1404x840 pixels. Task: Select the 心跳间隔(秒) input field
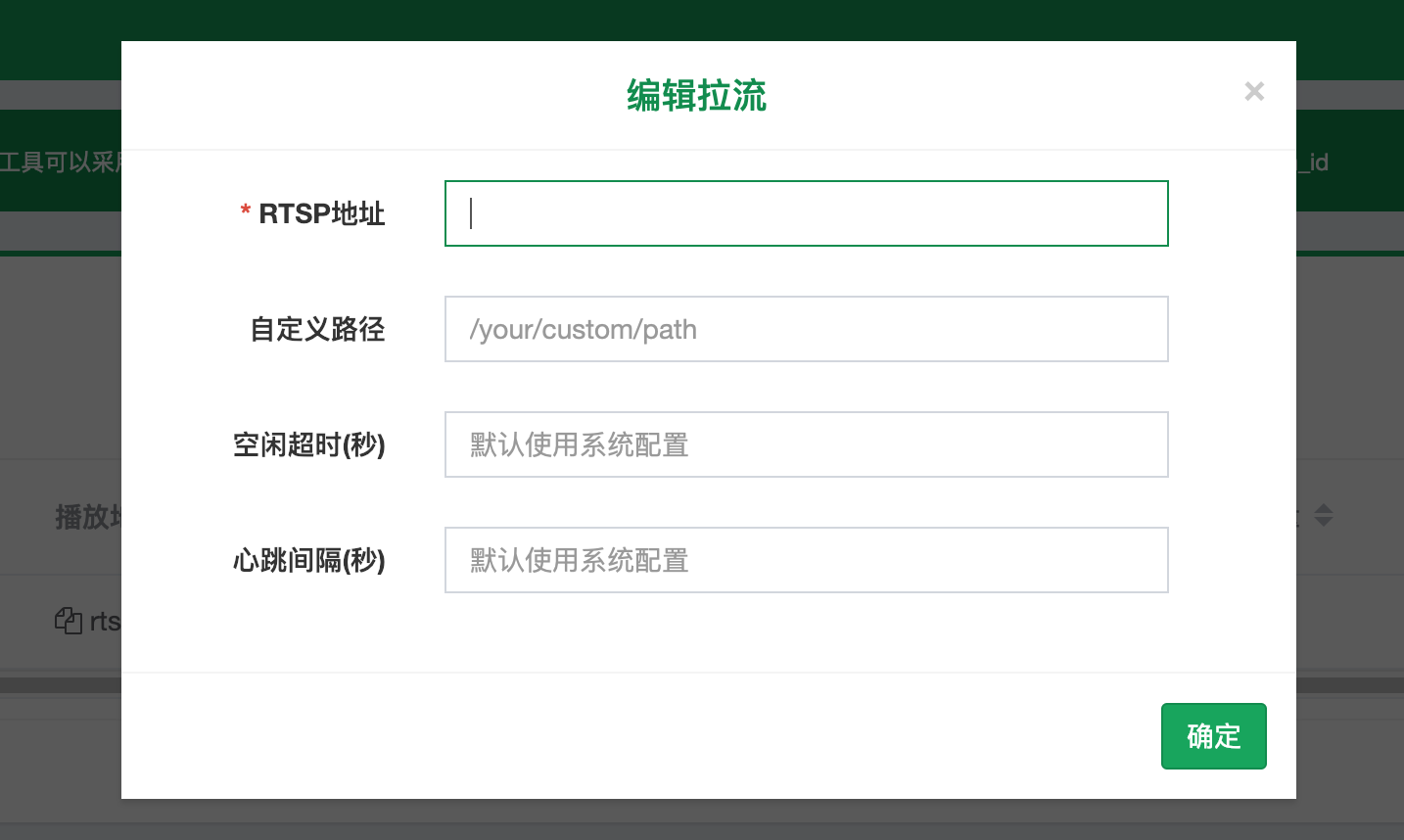(x=806, y=560)
